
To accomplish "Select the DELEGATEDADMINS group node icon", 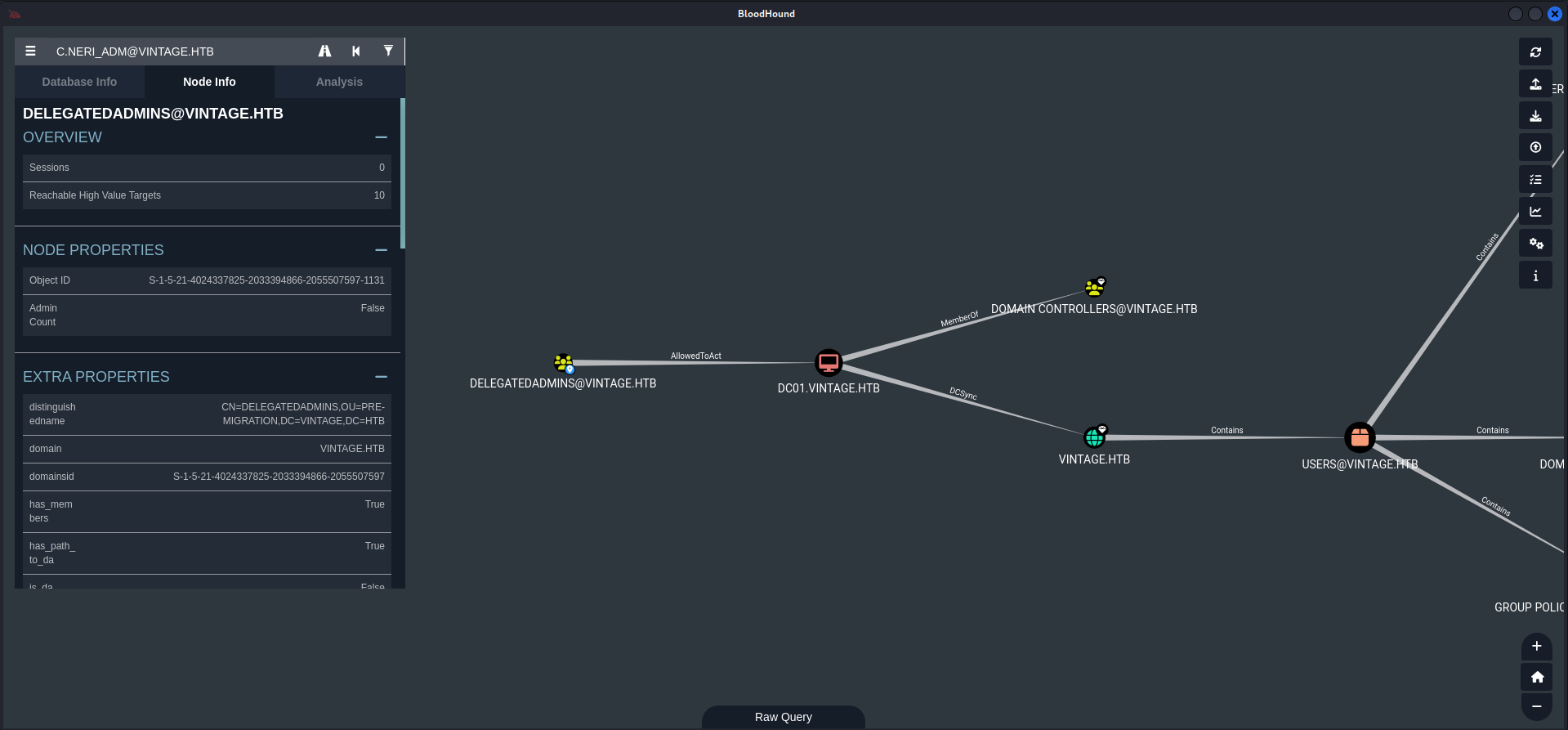I will pos(563,362).
